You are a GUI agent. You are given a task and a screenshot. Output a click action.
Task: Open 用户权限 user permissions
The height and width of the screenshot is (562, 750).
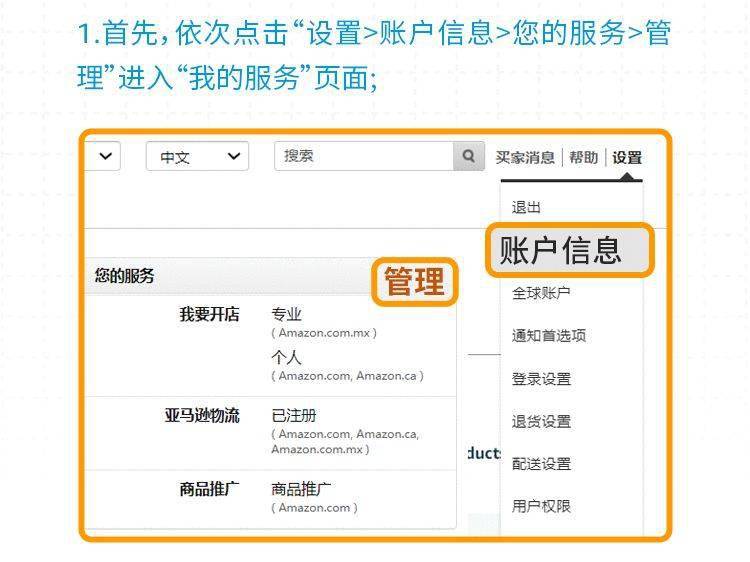tap(541, 507)
